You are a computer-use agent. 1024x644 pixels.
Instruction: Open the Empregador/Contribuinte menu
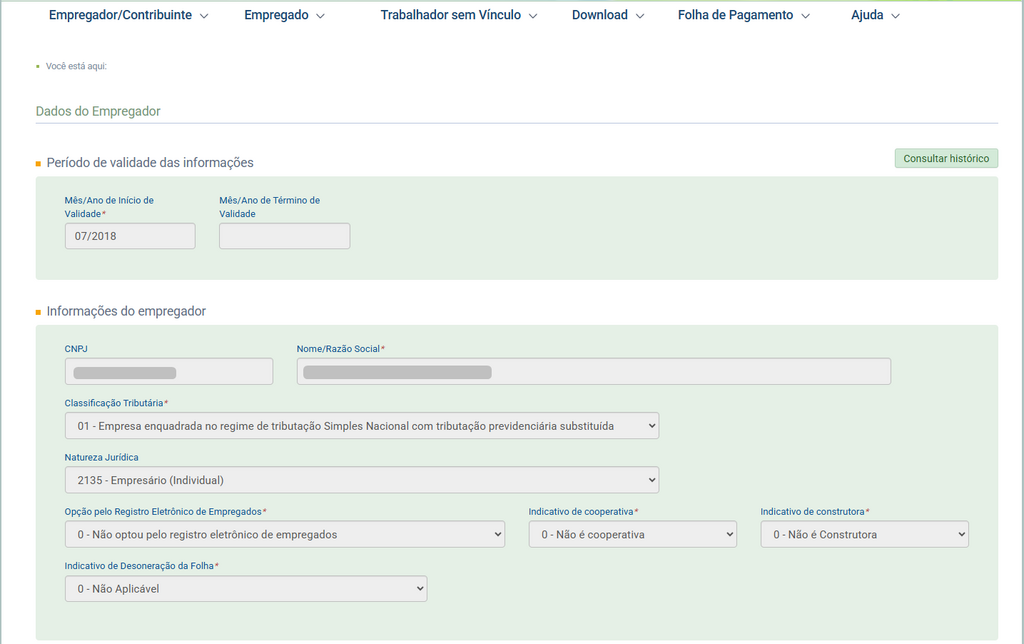(128, 16)
